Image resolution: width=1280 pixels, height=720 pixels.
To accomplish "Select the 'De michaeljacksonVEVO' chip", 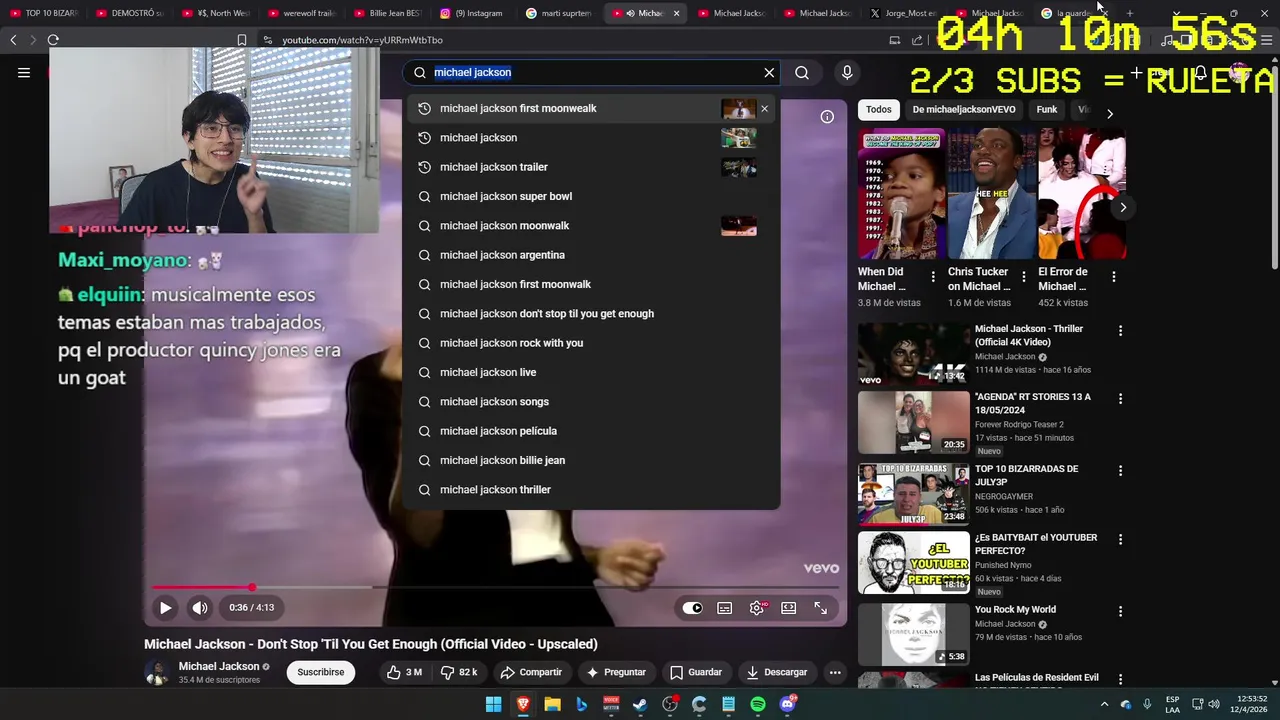I will point(964,110).
